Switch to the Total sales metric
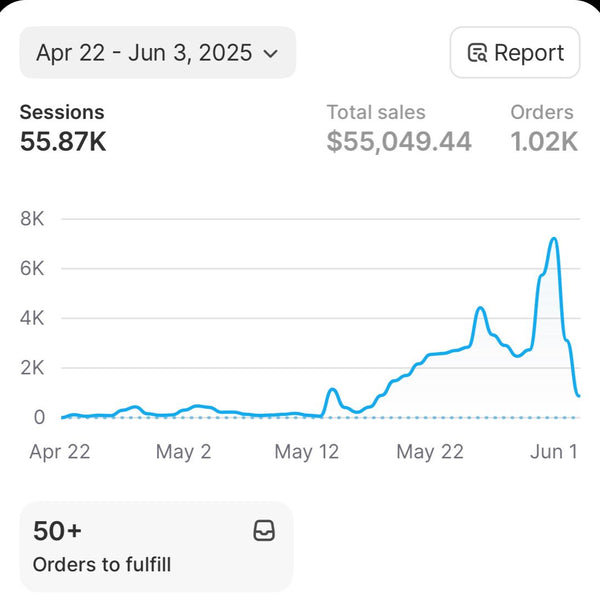The width and height of the screenshot is (600, 603). click(x=376, y=113)
